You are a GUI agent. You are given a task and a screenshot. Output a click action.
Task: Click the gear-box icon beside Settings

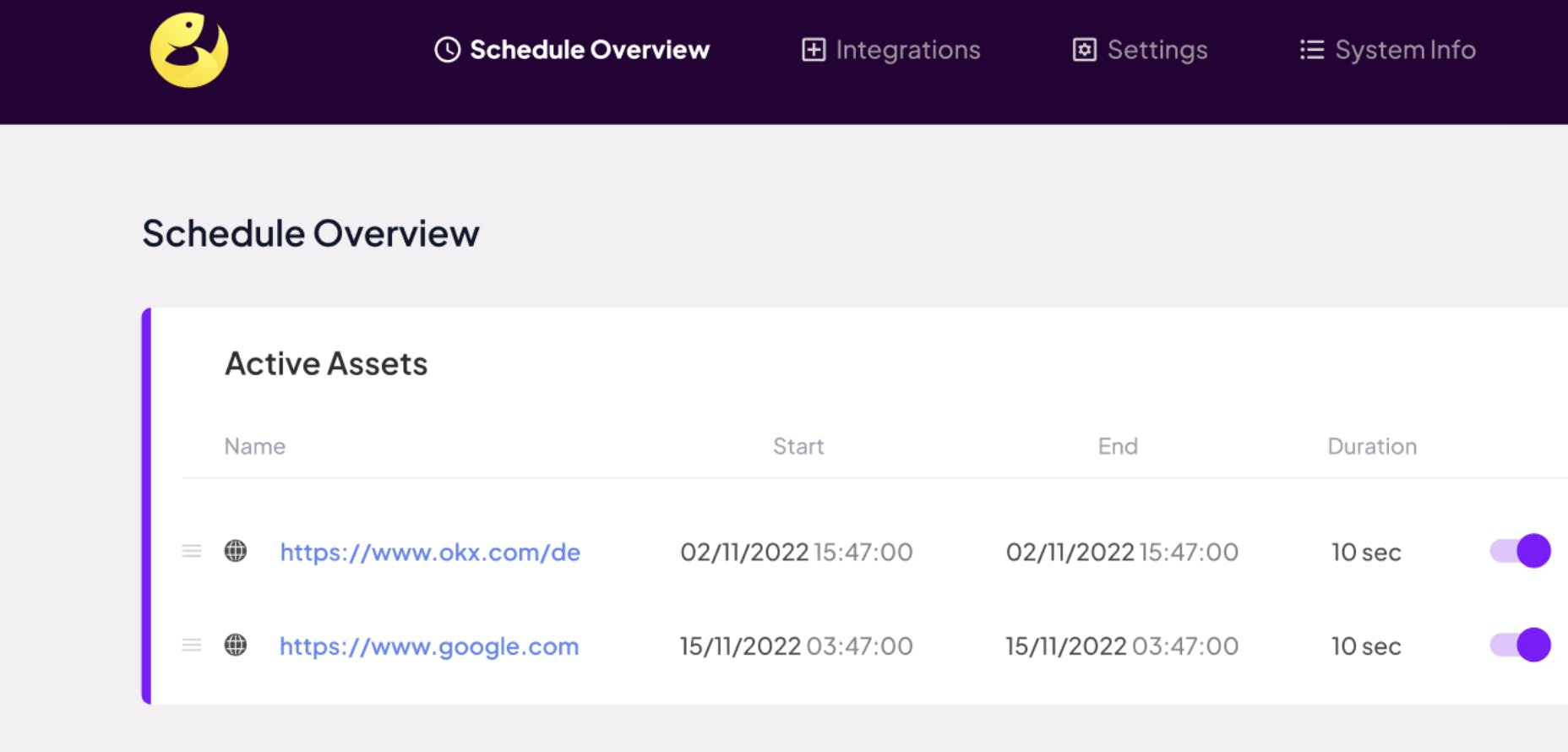(x=1085, y=50)
